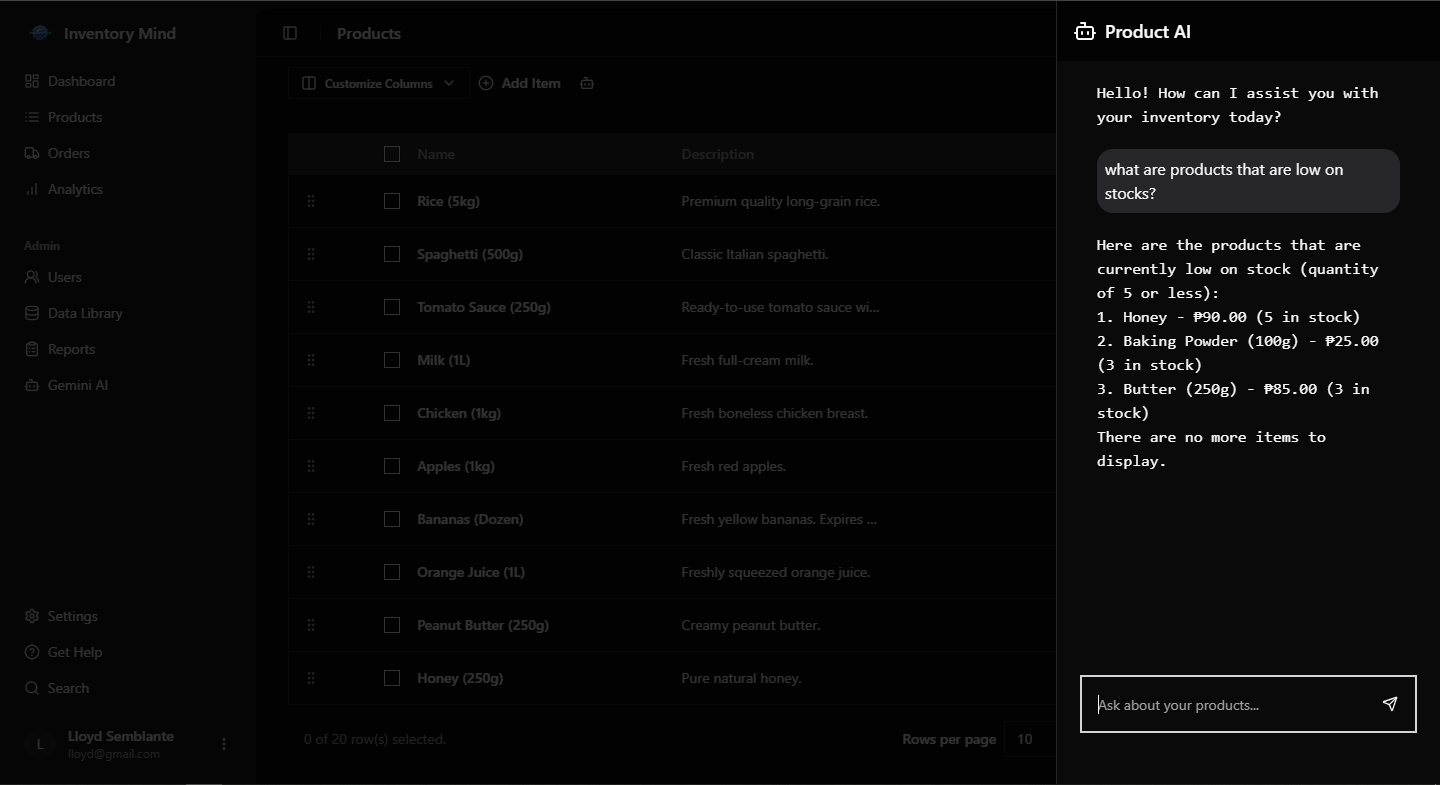The width and height of the screenshot is (1440, 785).
Task: Check the Milk (1L) row checkbox
Action: pyautogui.click(x=392, y=360)
